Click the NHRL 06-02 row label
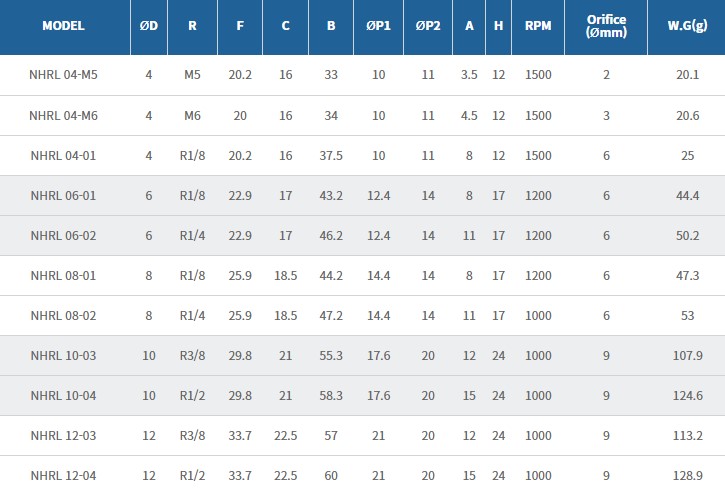This screenshot has height=493, width=725. (x=63, y=235)
